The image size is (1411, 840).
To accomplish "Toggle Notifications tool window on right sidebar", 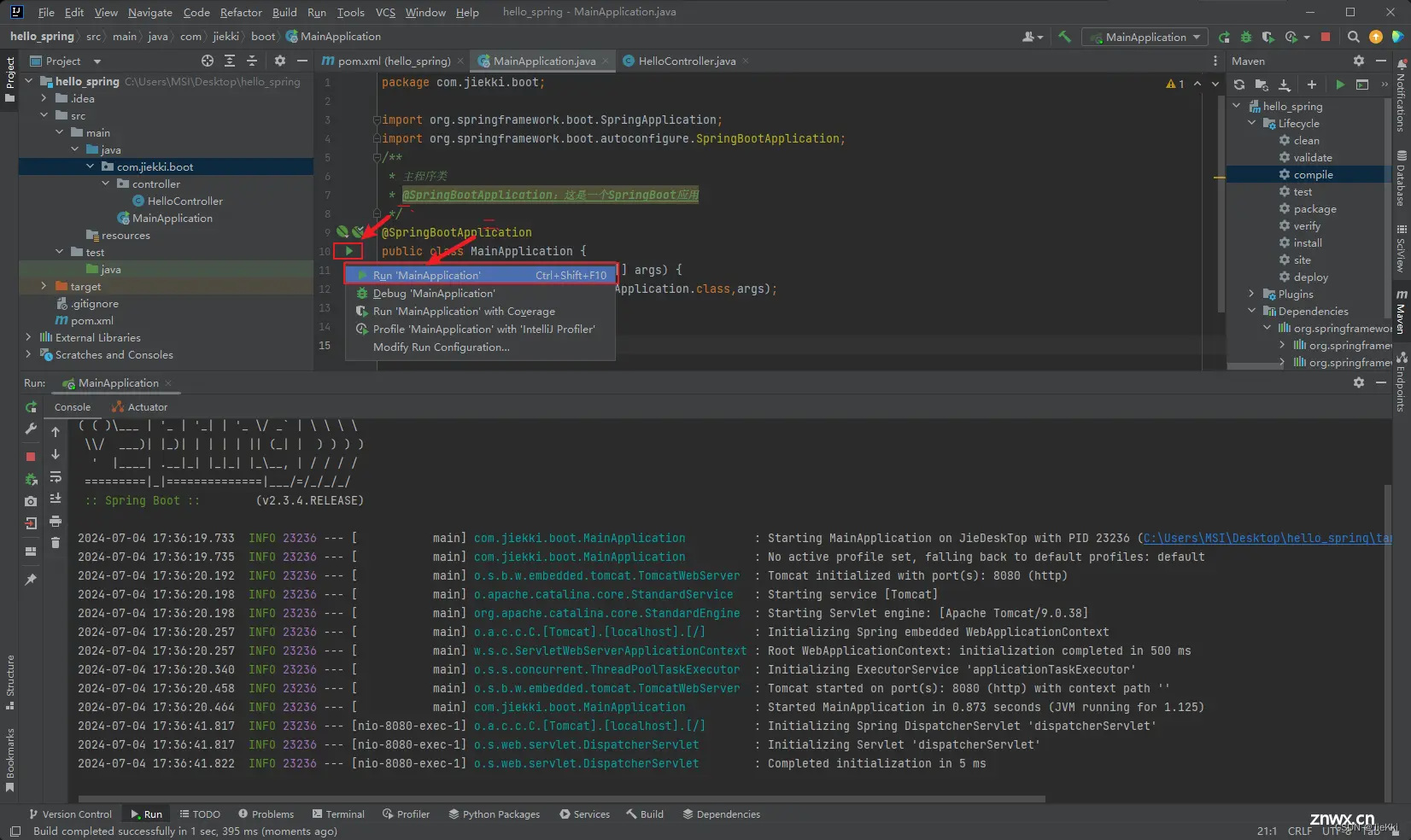I will (x=1401, y=96).
